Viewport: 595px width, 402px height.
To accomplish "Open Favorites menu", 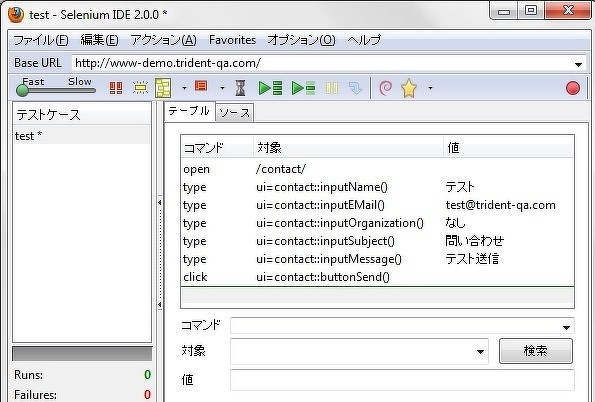I will (232, 40).
